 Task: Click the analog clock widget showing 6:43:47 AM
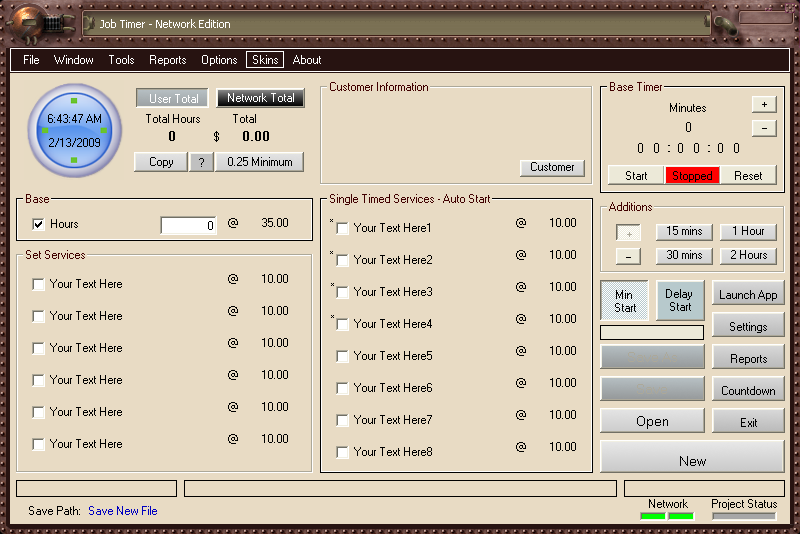74,131
